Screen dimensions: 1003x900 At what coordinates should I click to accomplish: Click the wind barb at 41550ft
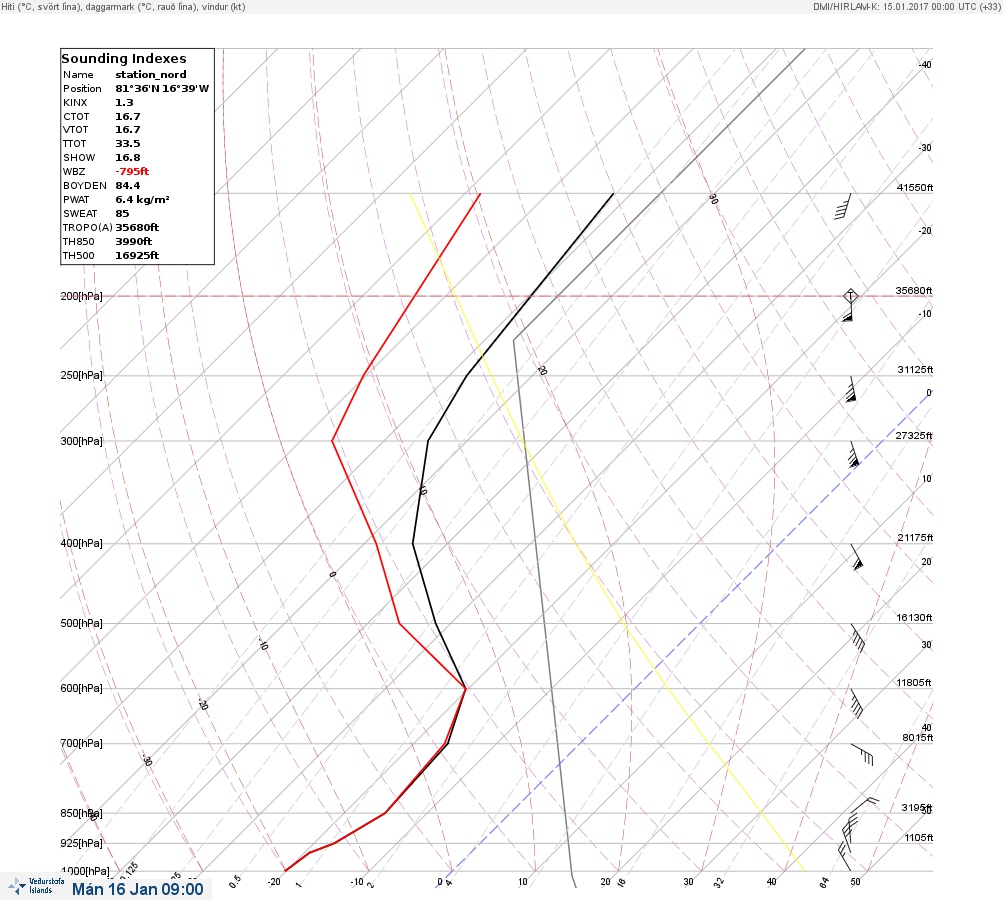coord(843,206)
